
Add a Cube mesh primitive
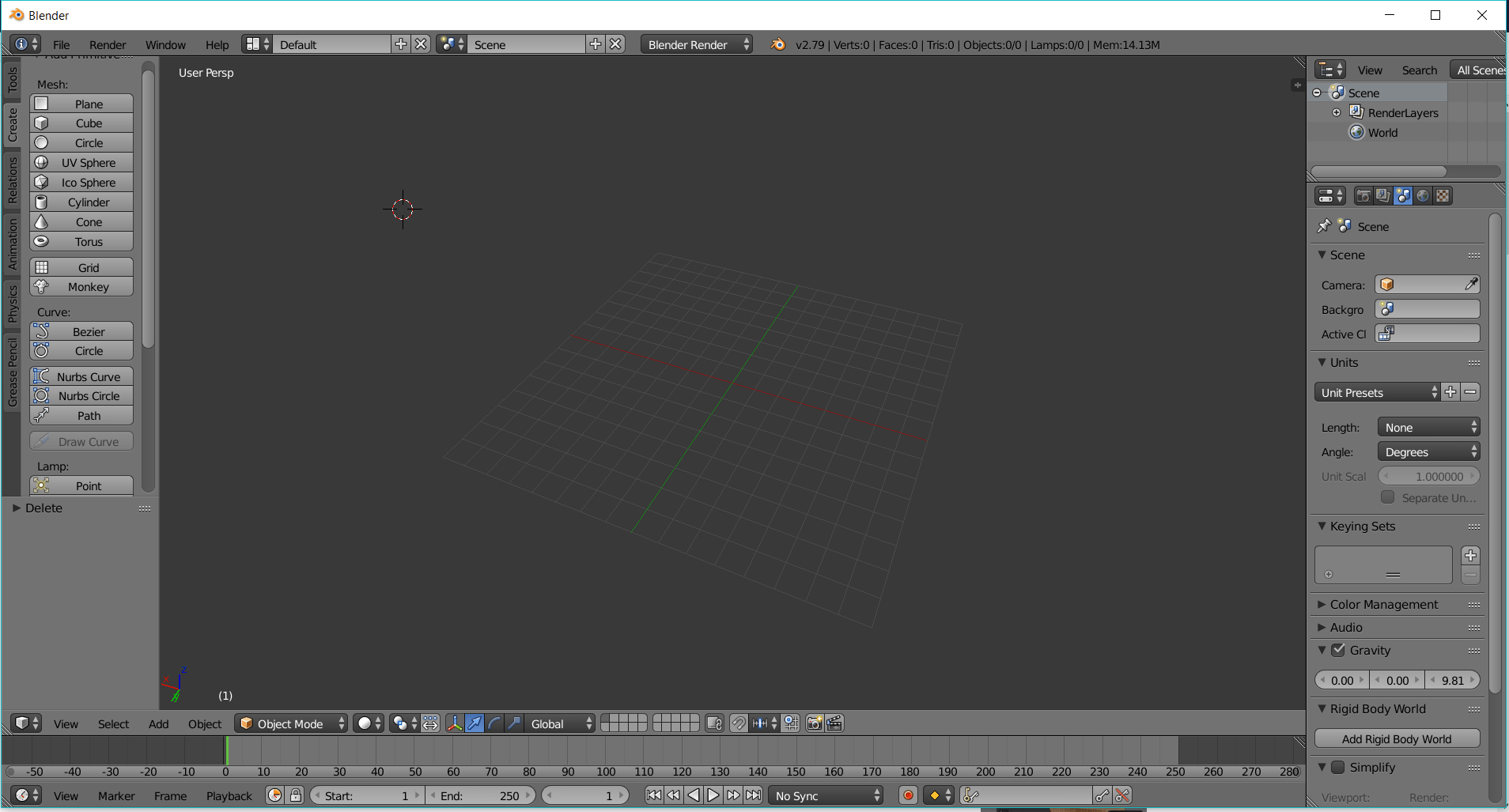tap(81, 123)
